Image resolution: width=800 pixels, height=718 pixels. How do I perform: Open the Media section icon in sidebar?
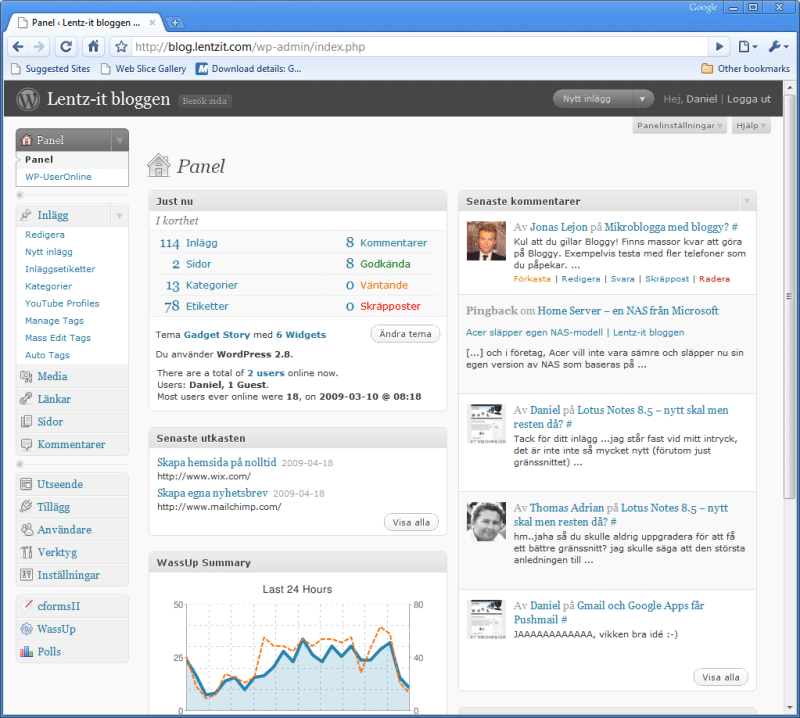(25, 376)
